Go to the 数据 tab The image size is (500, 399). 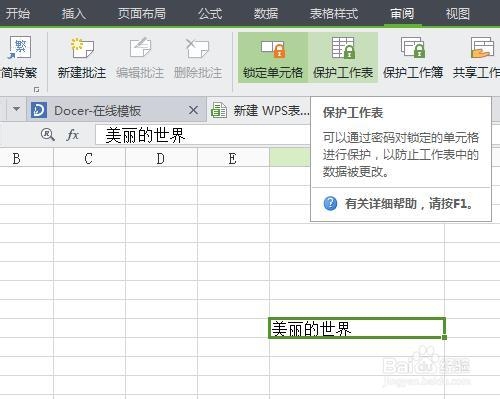266,13
